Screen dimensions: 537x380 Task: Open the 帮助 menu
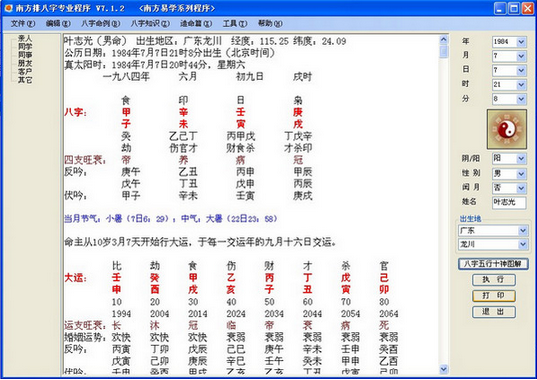pos(270,24)
